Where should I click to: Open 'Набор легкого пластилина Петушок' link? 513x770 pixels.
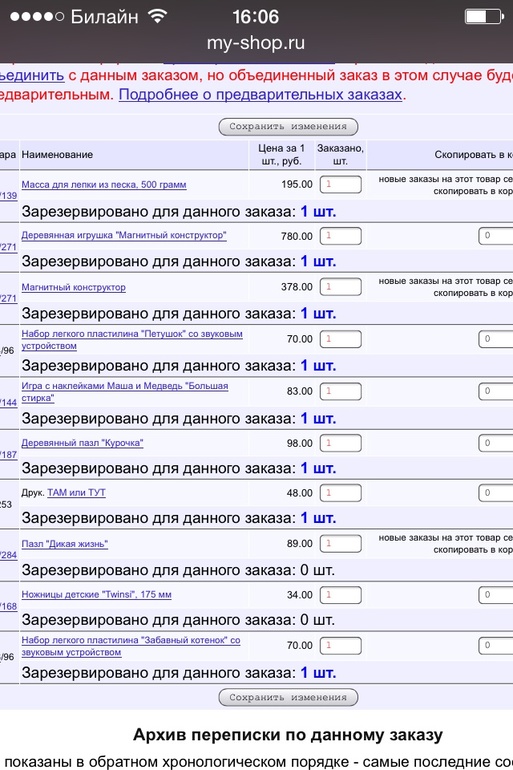click(132, 340)
